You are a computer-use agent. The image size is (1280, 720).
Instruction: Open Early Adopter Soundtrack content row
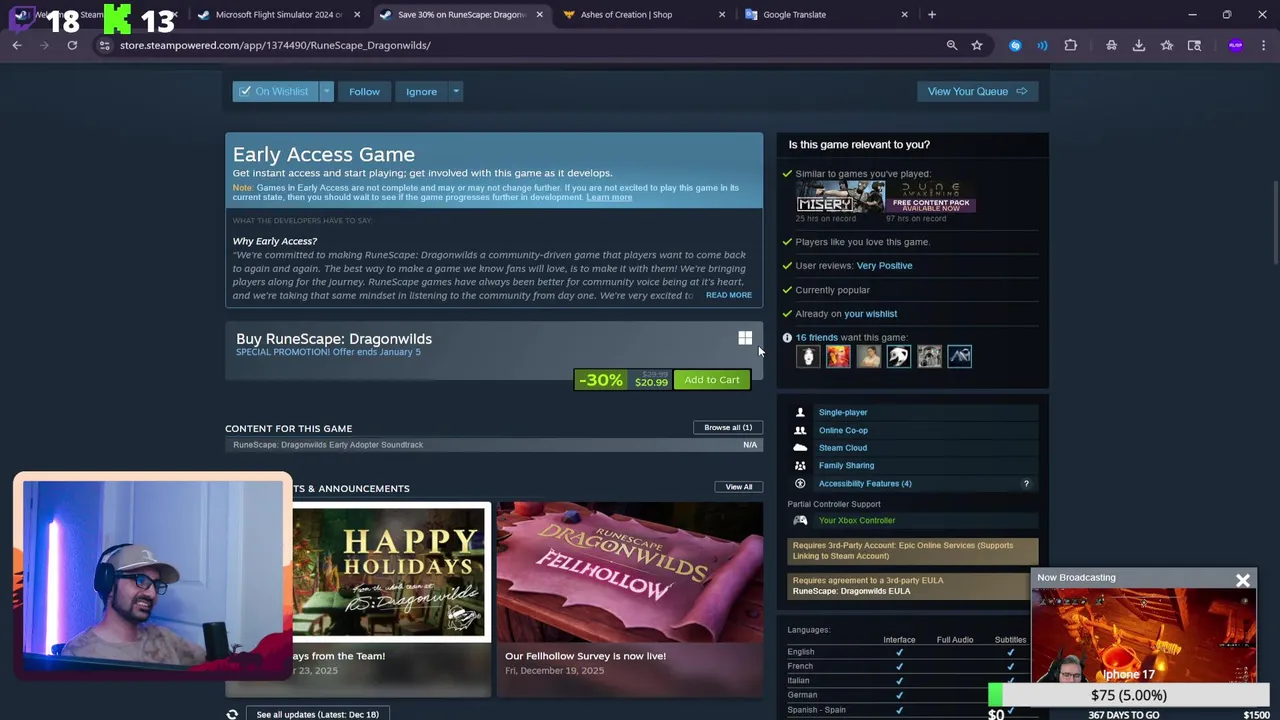click(494, 445)
